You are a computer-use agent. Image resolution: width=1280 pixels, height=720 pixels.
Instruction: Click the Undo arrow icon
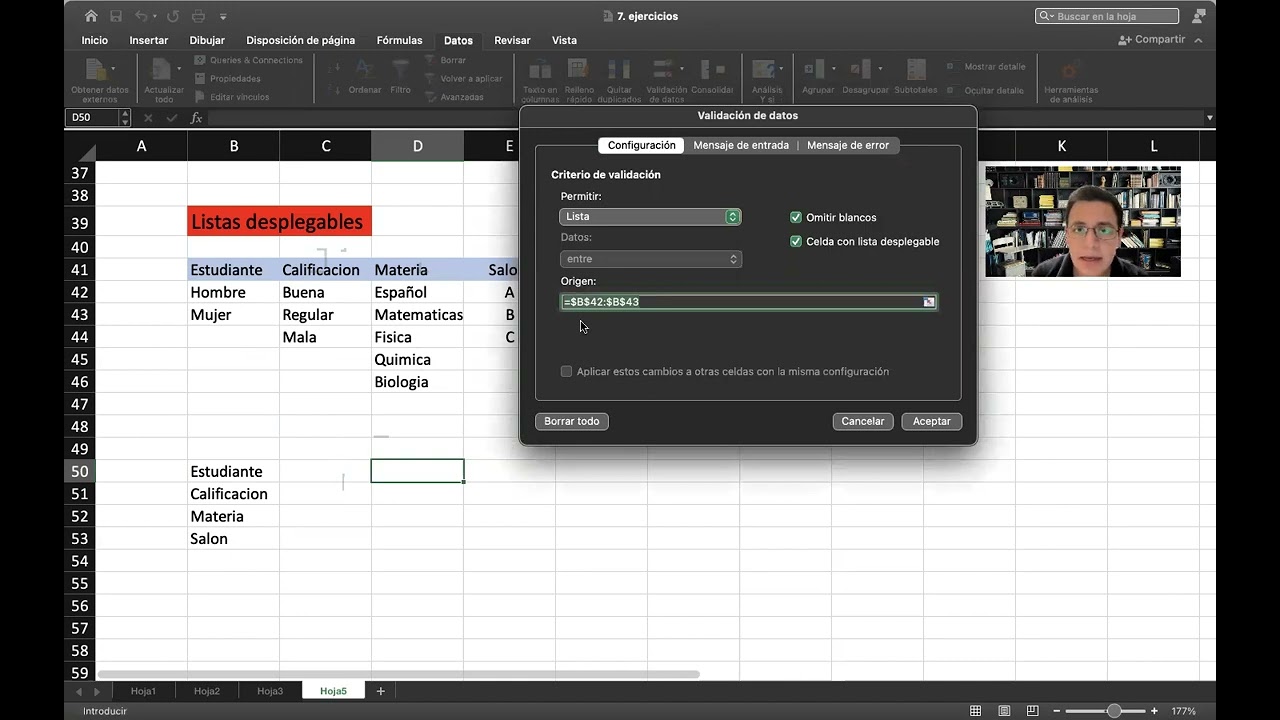tap(141, 16)
